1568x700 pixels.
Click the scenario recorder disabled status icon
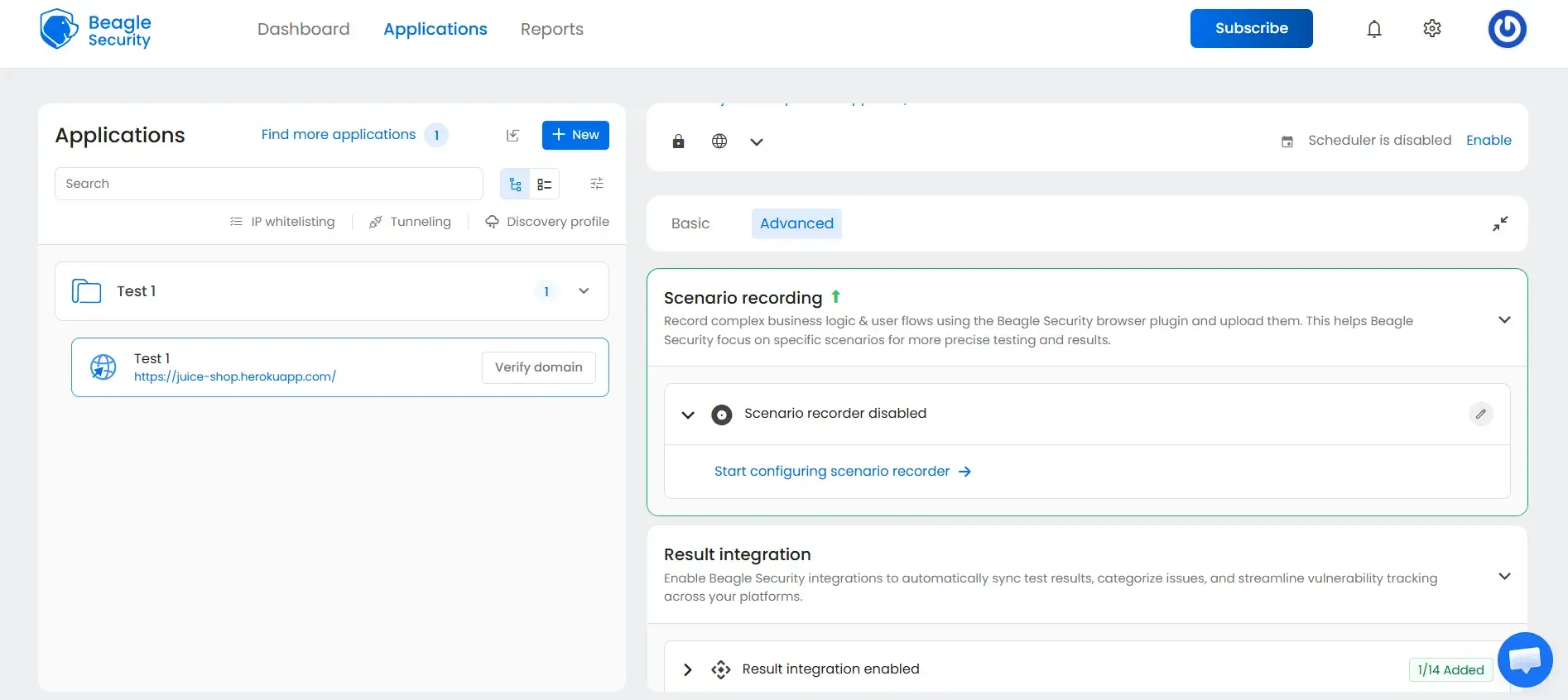click(722, 415)
